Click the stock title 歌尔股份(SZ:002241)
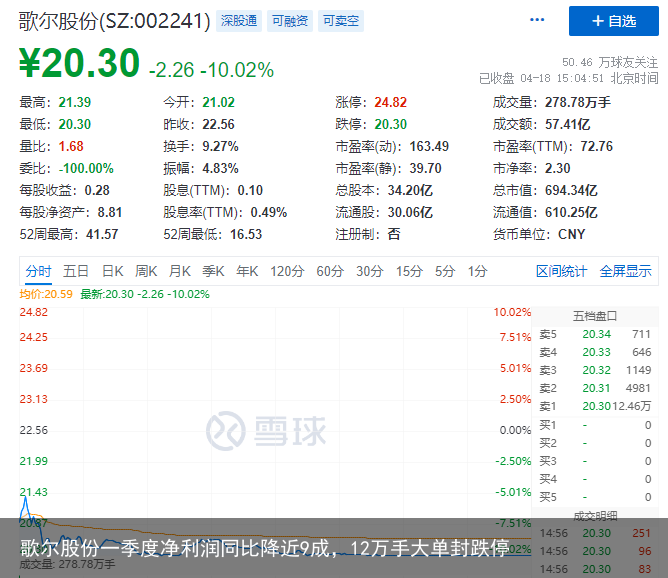The height and width of the screenshot is (578, 668). pyautogui.click(x=115, y=21)
